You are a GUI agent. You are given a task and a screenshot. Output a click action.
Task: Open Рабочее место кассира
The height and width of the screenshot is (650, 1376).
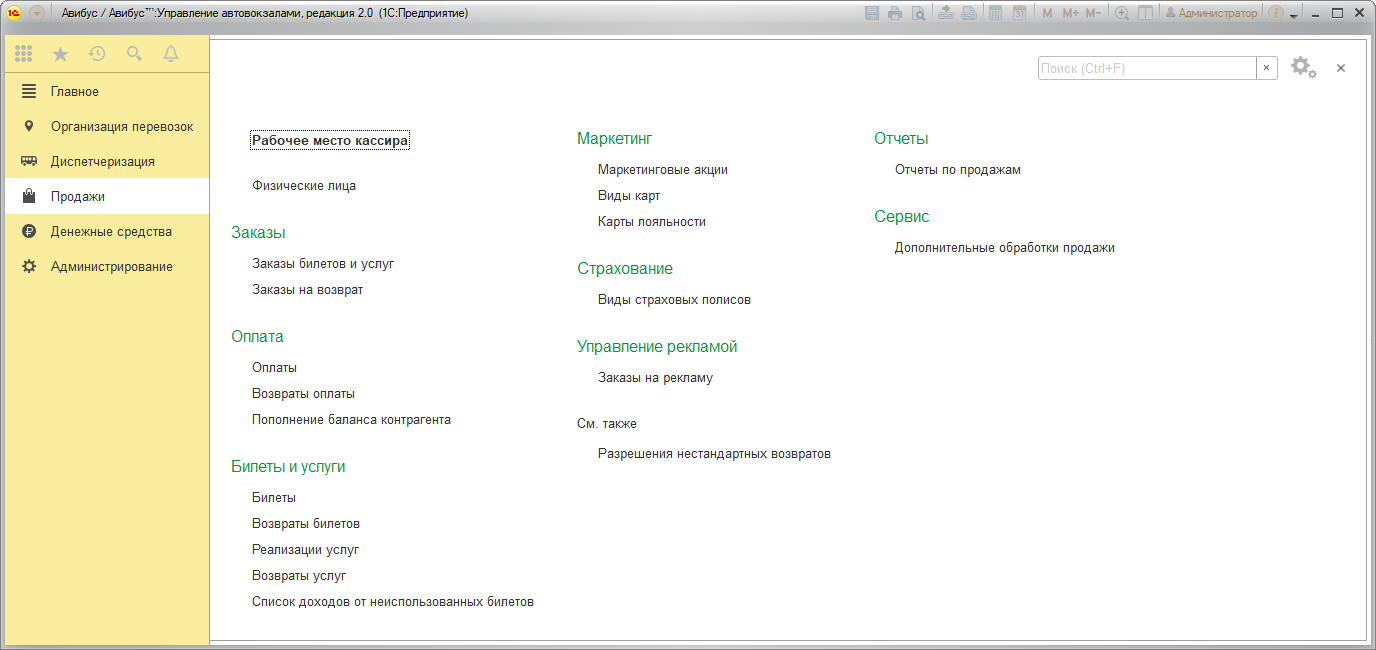[x=329, y=141]
